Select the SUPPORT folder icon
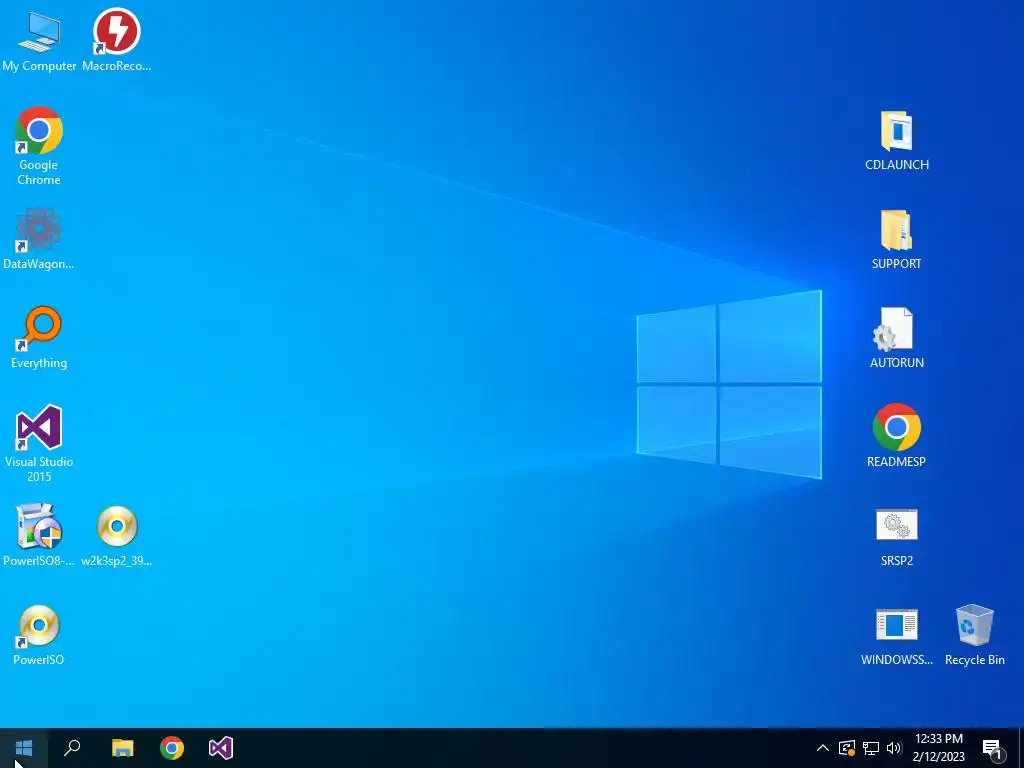The height and width of the screenshot is (768, 1024). 897,240
